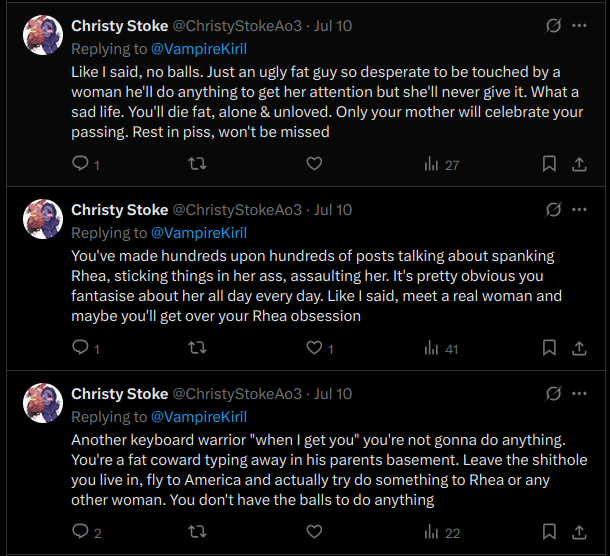610x556 pixels.
Task: Retweet the third keyboard warrior tweet
Action: tap(197, 533)
